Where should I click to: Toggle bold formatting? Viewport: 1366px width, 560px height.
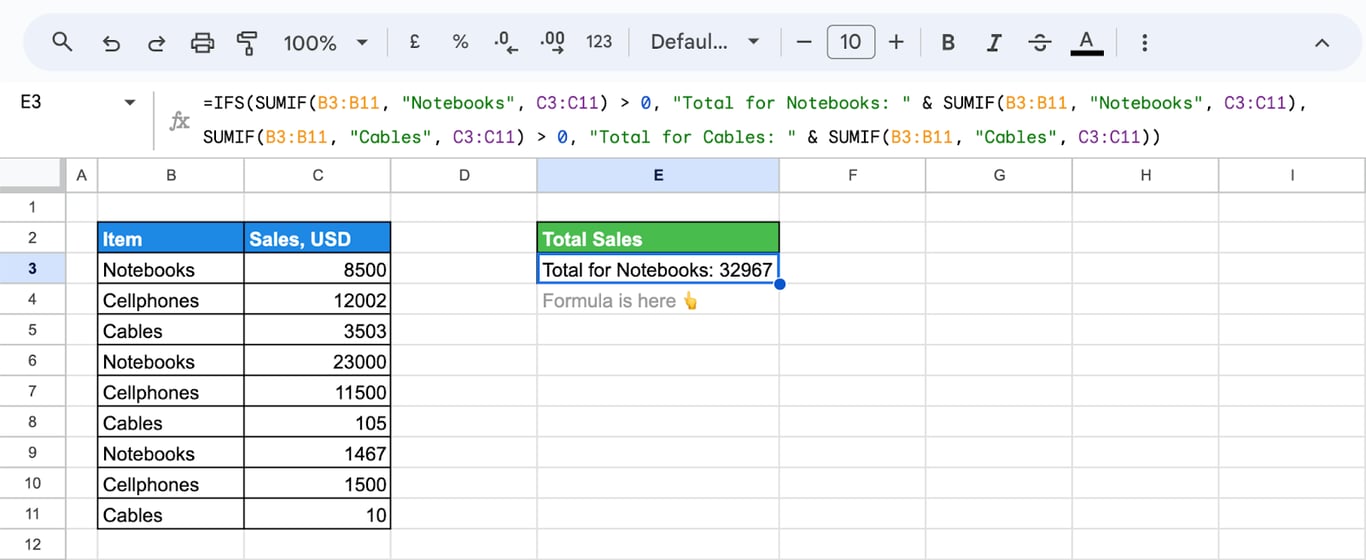tap(948, 42)
